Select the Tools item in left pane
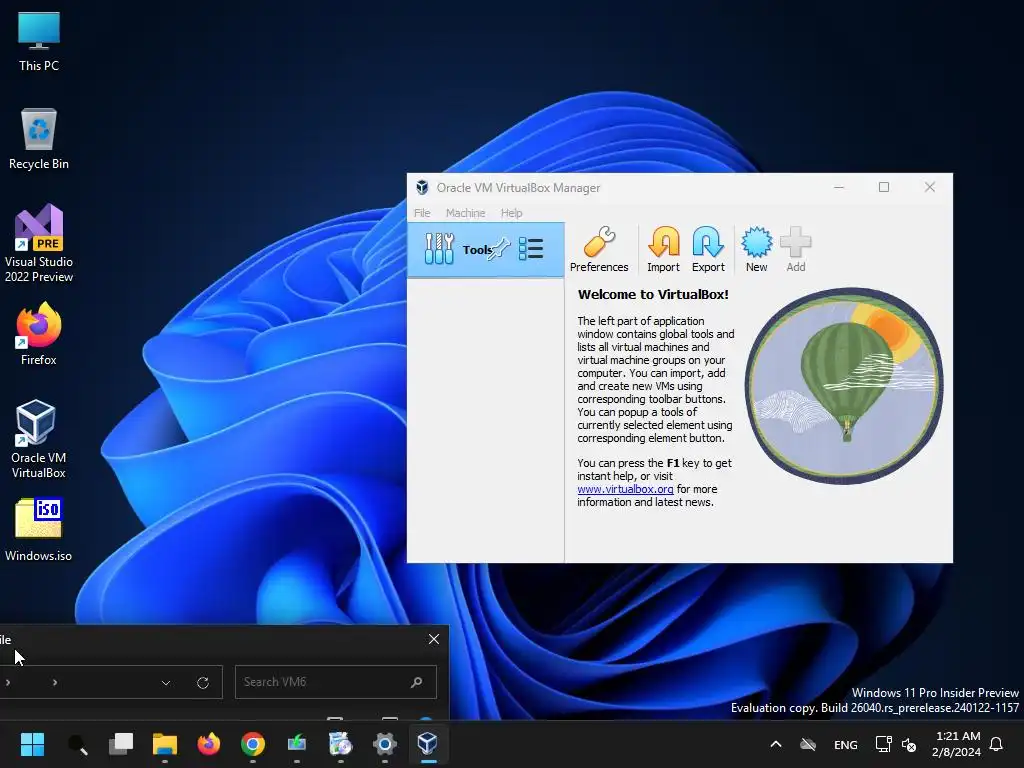The height and width of the screenshot is (768, 1024). pyautogui.click(x=485, y=249)
